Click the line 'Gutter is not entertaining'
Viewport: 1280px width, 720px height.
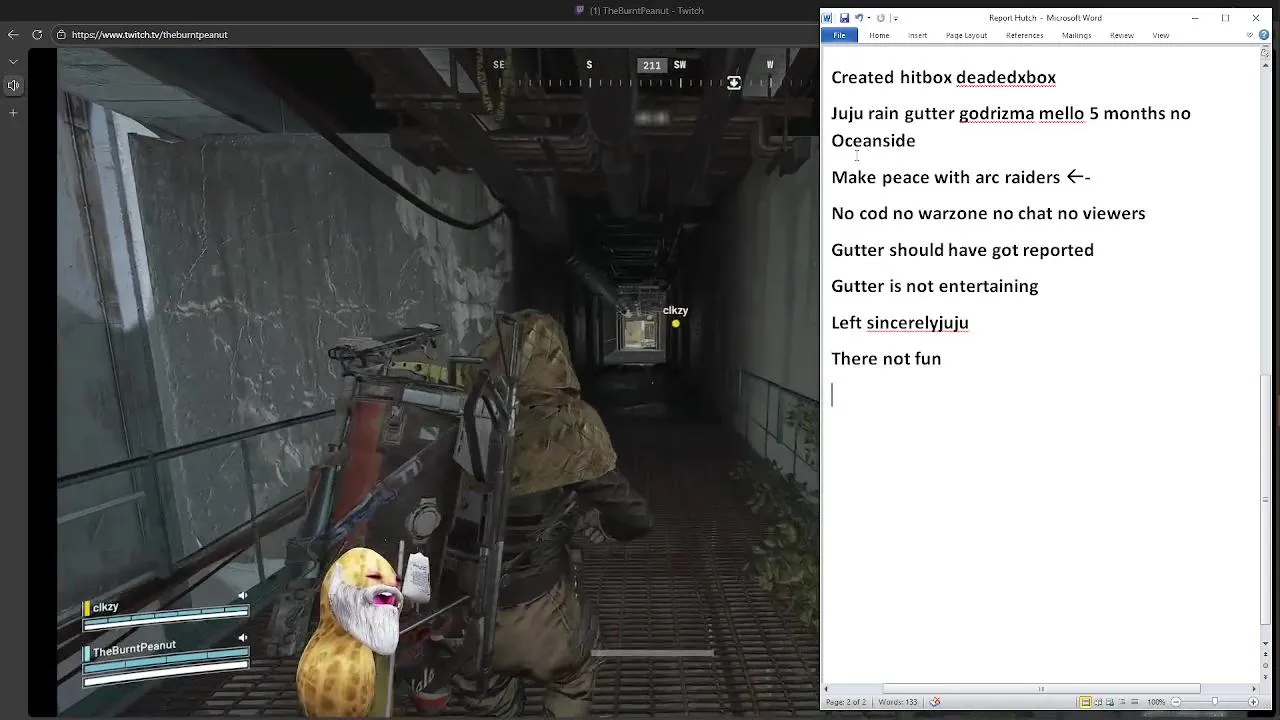tap(934, 286)
